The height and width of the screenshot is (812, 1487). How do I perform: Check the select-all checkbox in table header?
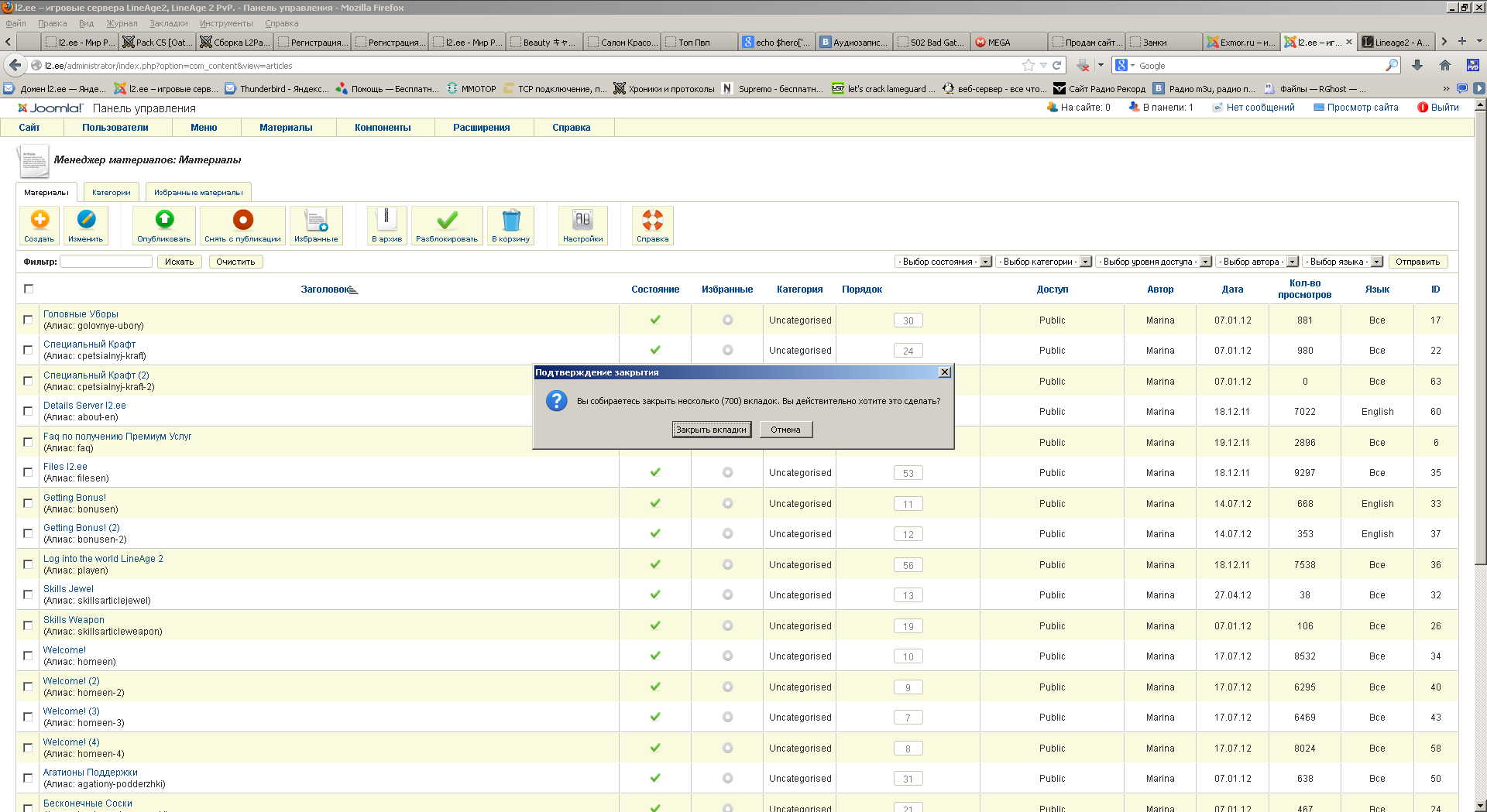click(29, 289)
